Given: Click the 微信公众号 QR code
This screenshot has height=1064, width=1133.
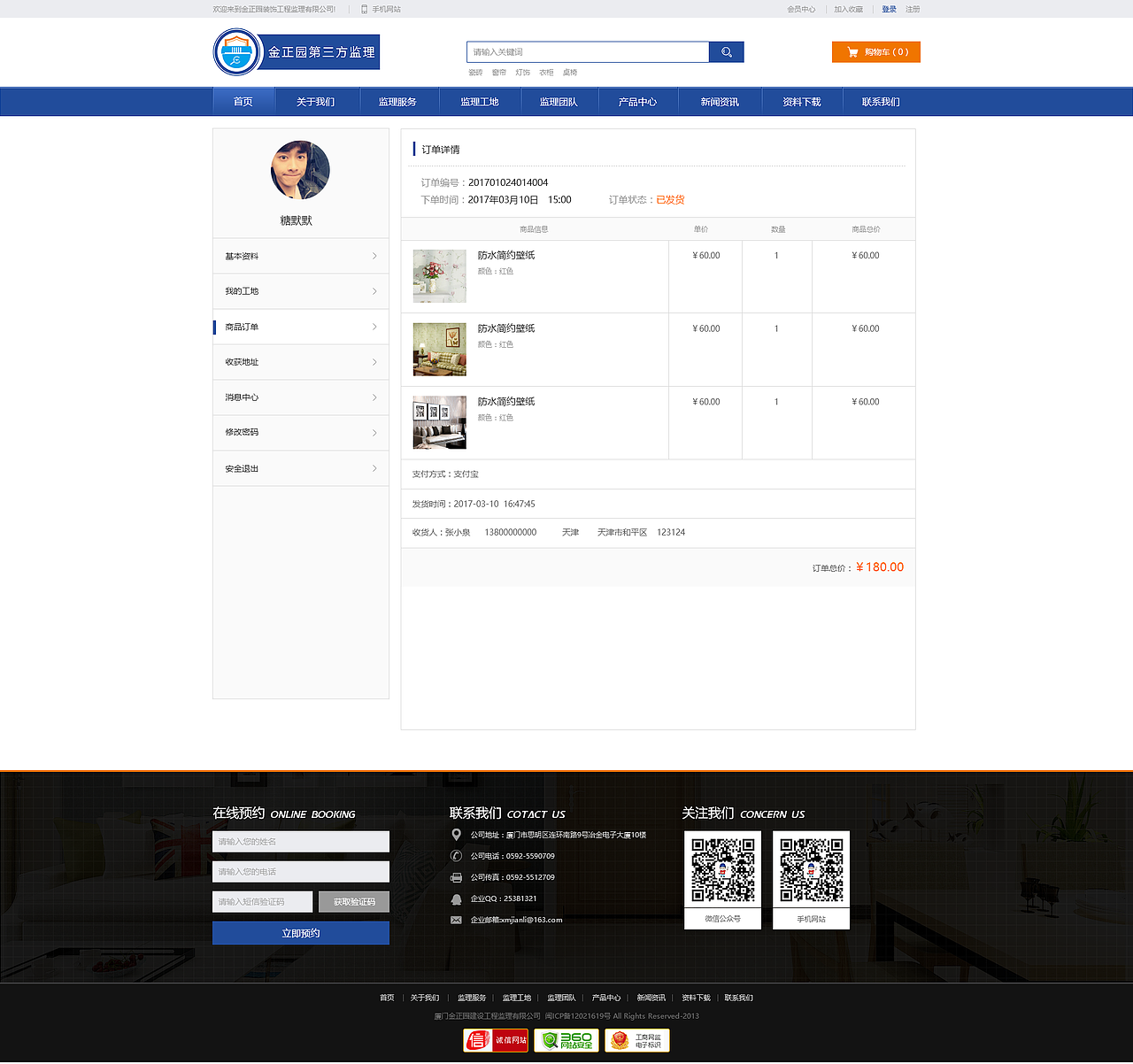Looking at the screenshot, I should tap(723, 870).
